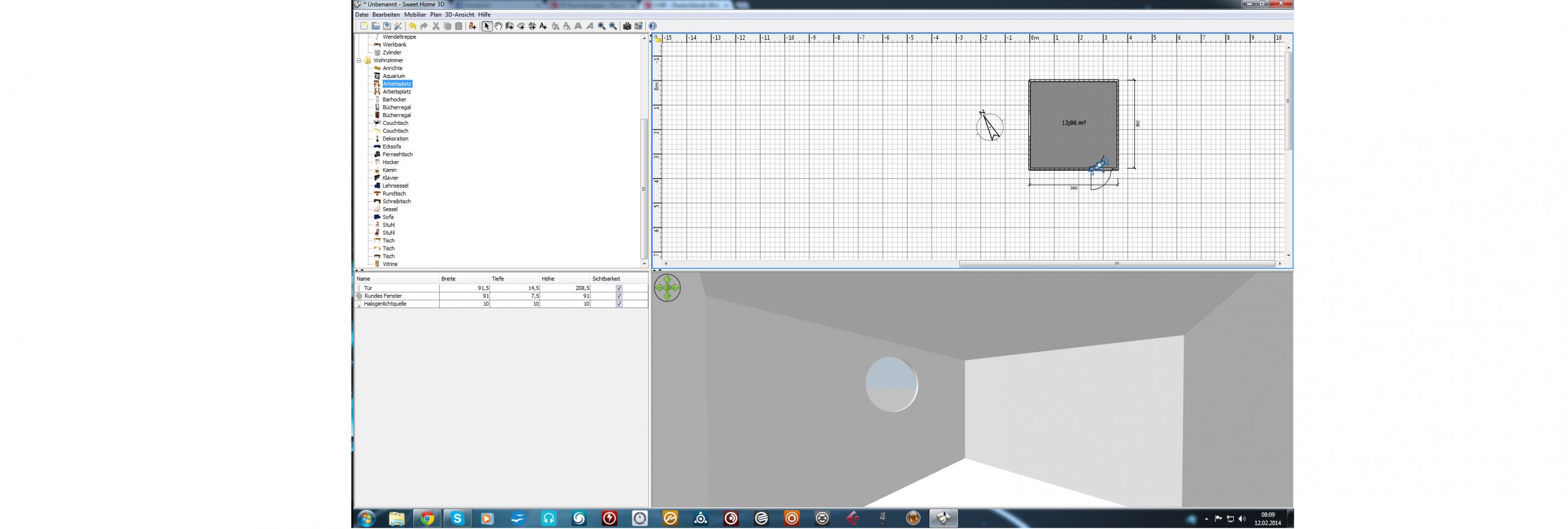The width and height of the screenshot is (1568, 529).
Task: Click the undo arrow in toolbar
Action: click(x=413, y=26)
